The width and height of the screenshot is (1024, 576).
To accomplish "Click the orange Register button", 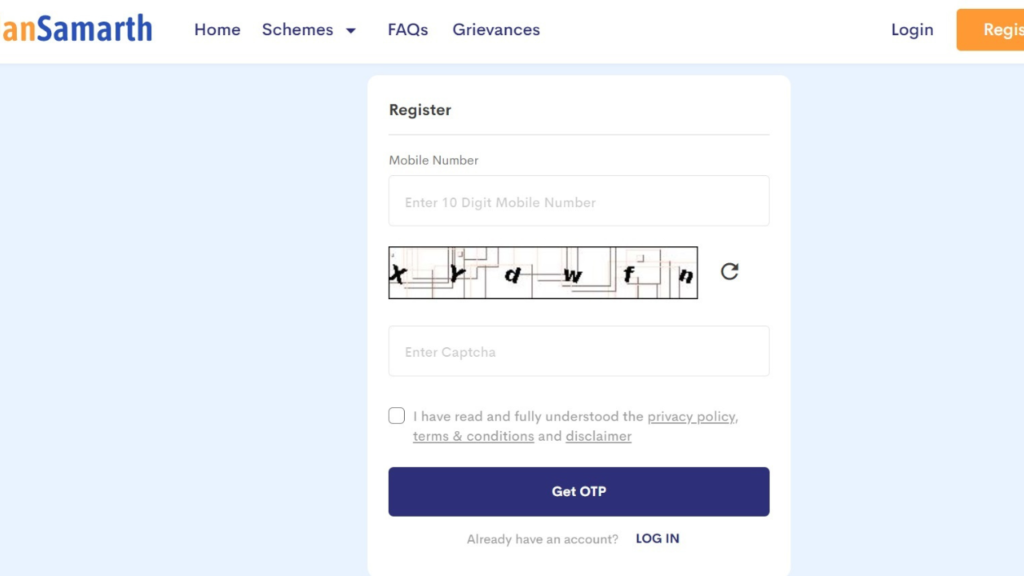I will point(990,29).
